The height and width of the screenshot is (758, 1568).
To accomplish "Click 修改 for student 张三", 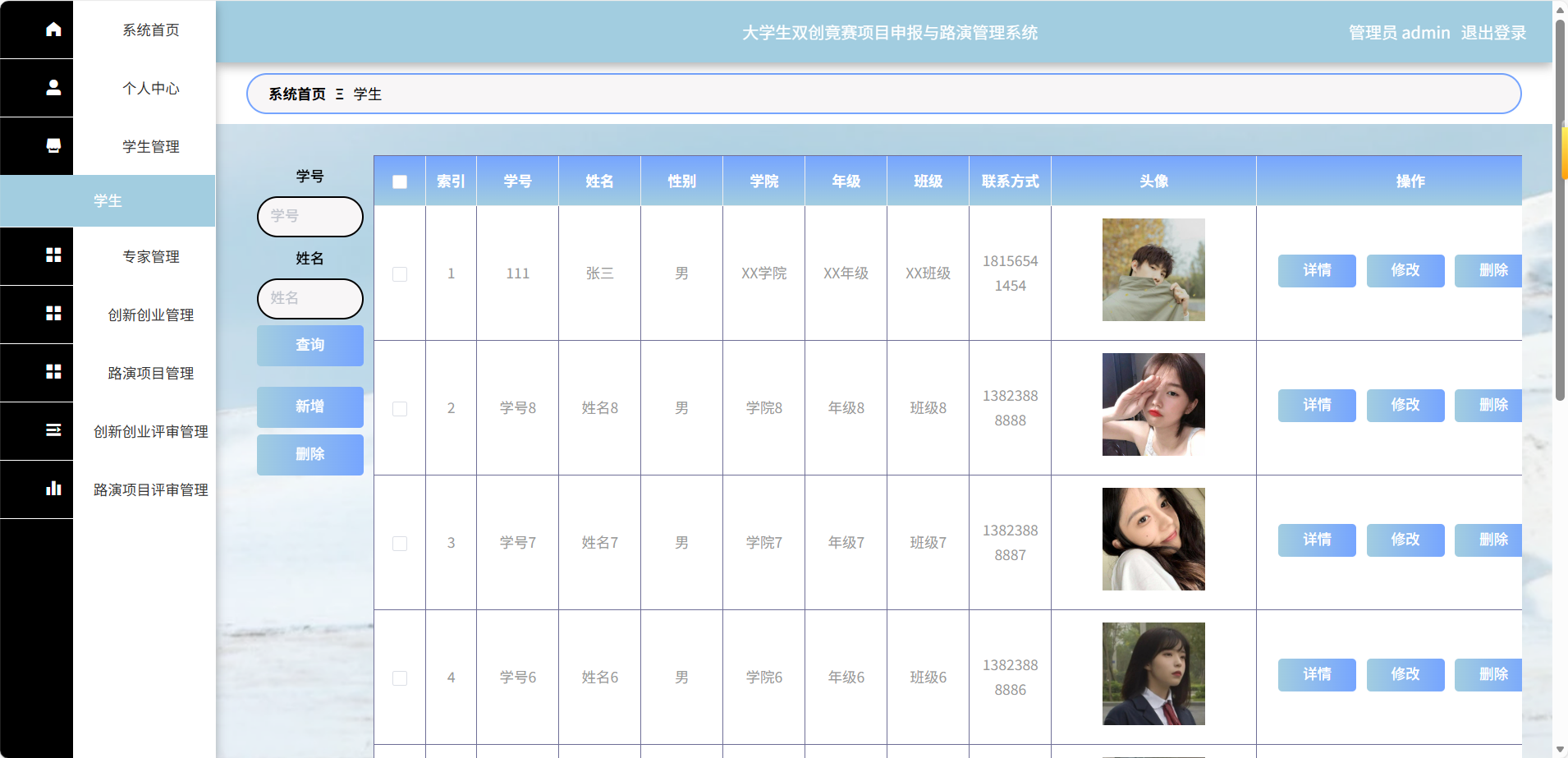I will point(1405,270).
